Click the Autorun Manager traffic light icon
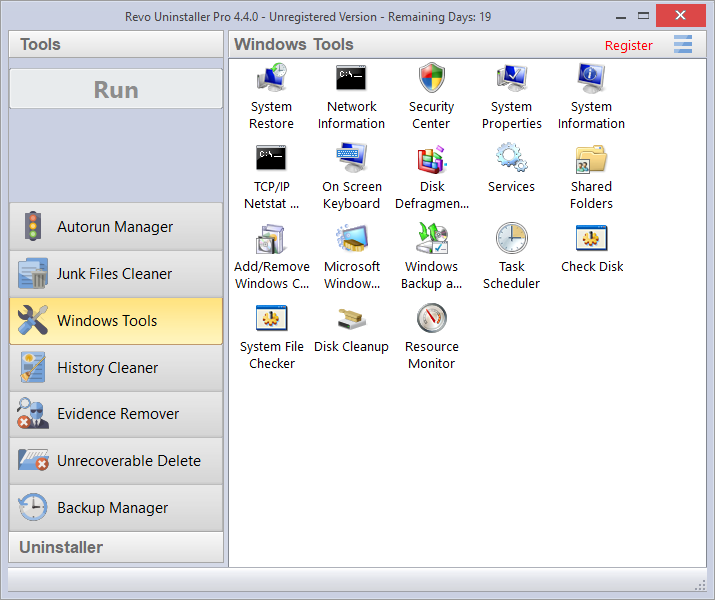This screenshot has width=715, height=600. tap(33, 226)
